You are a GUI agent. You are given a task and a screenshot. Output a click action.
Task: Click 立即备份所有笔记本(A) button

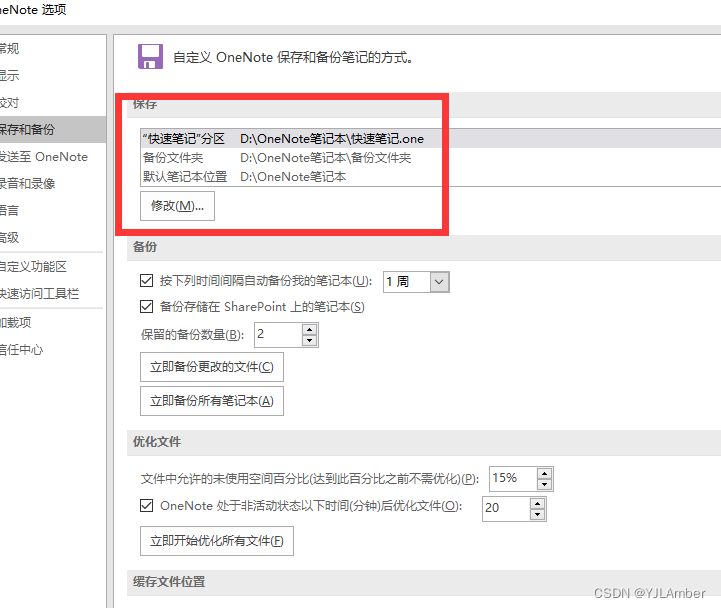tap(212, 401)
